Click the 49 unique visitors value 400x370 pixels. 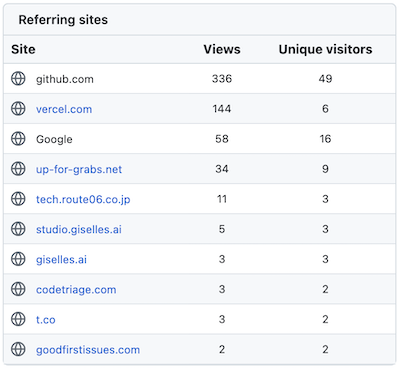click(325, 79)
